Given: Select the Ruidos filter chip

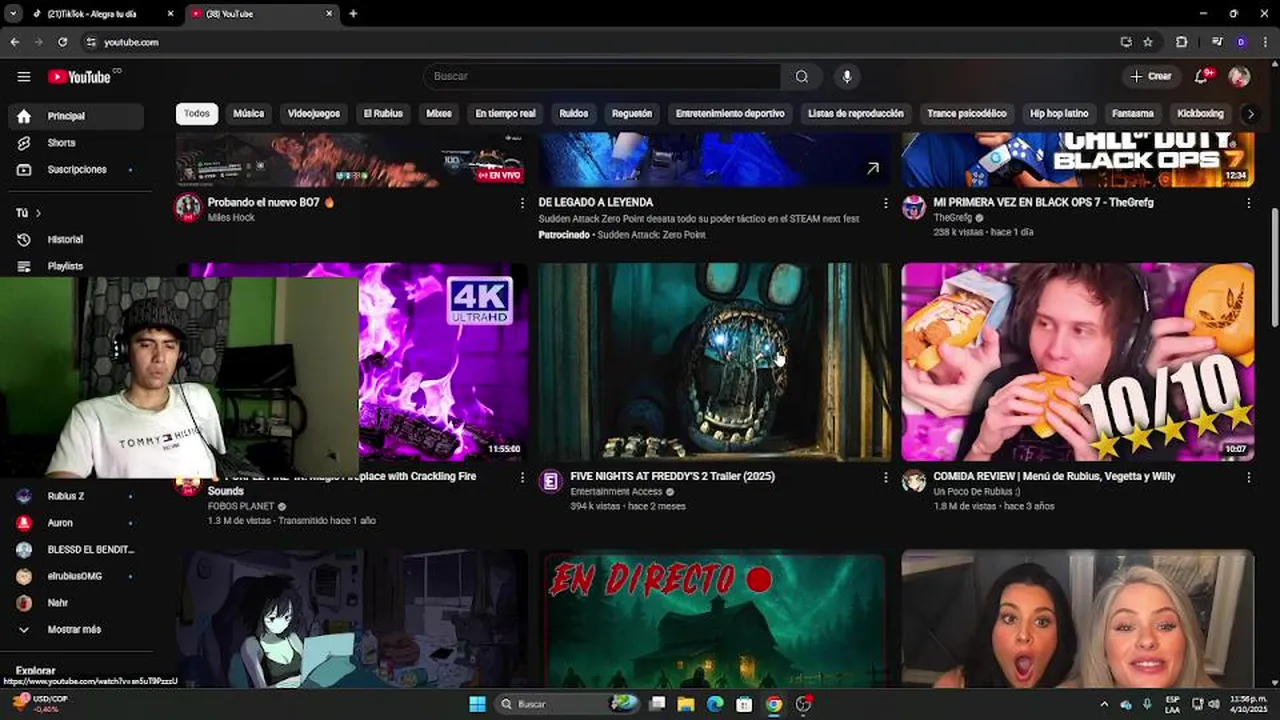Looking at the screenshot, I should pyautogui.click(x=574, y=114).
